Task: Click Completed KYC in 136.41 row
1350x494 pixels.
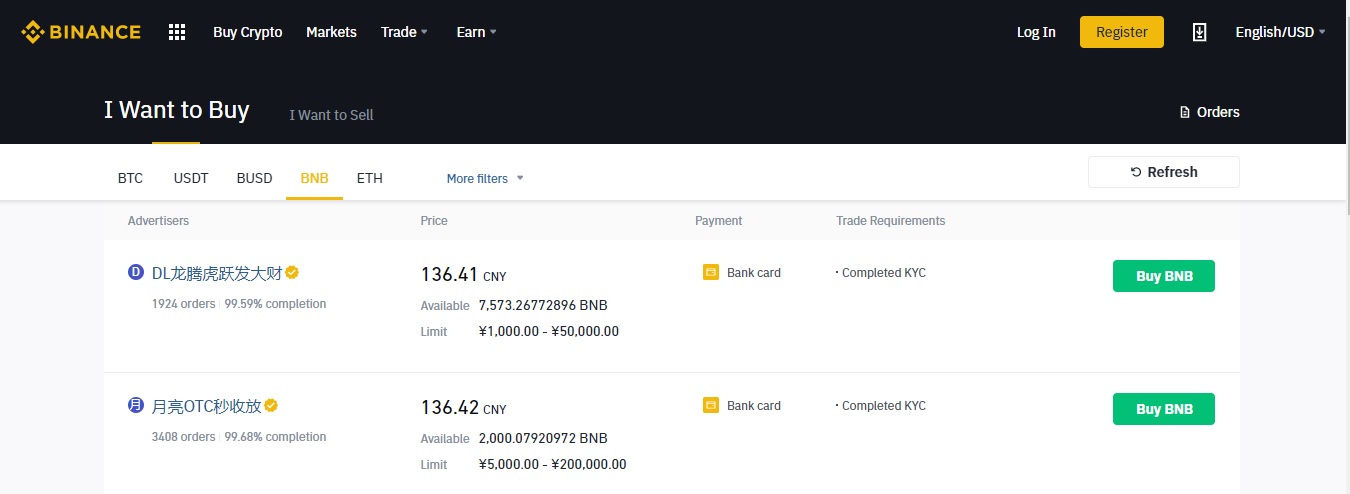Action: coord(884,273)
